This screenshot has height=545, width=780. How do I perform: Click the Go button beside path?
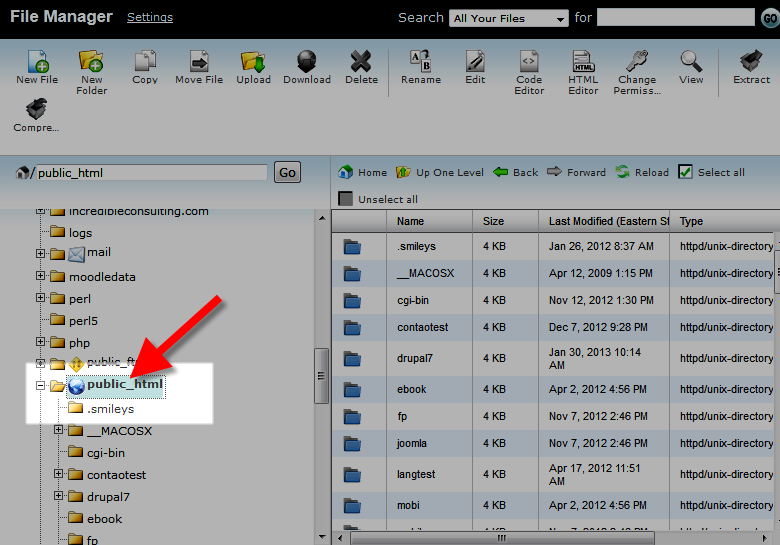287,173
